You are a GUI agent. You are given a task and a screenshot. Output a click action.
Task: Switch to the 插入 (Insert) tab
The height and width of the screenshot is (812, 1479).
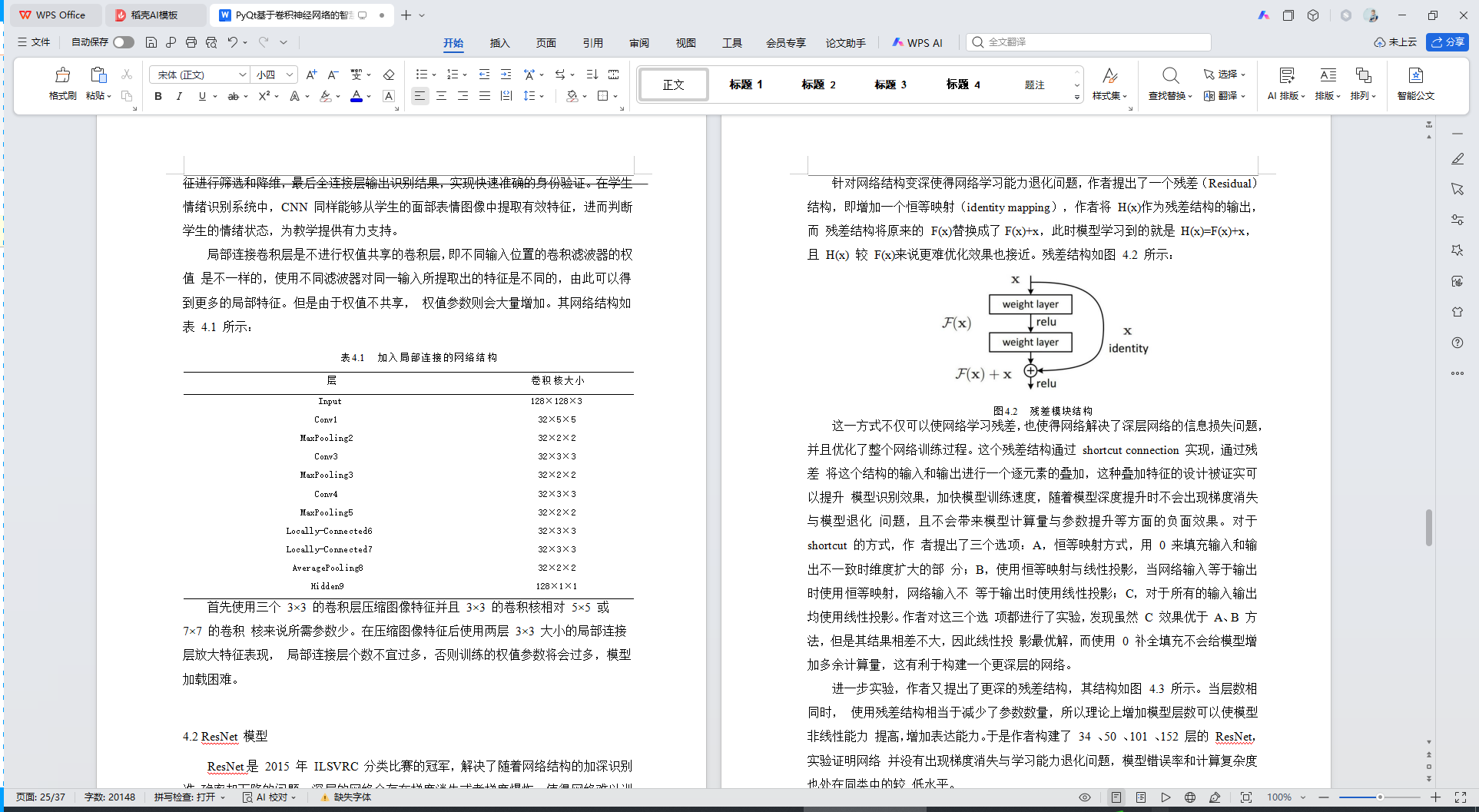pyautogui.click(x=500, y=43)
